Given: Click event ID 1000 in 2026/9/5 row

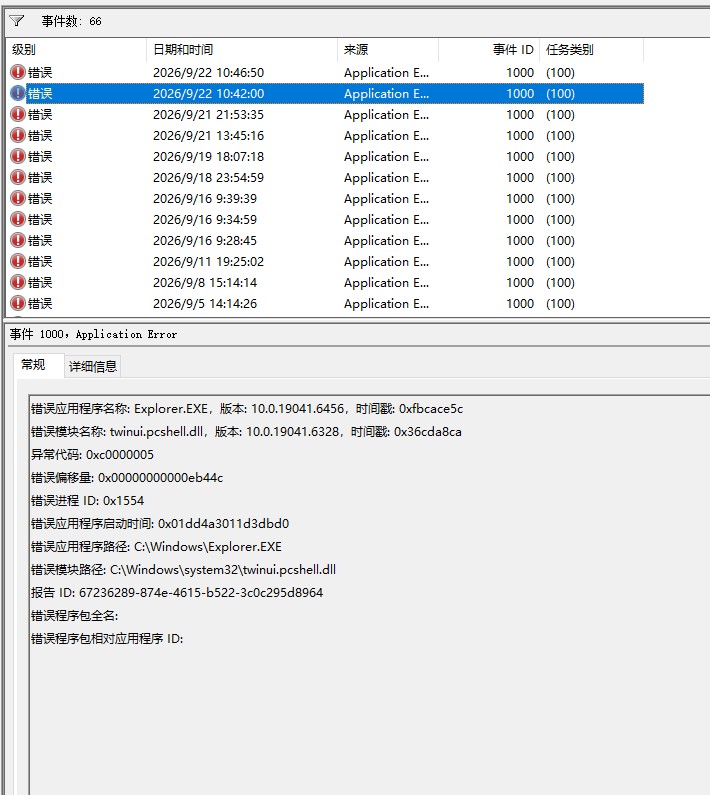Looking at the screenshot, I should pos(520,304).
